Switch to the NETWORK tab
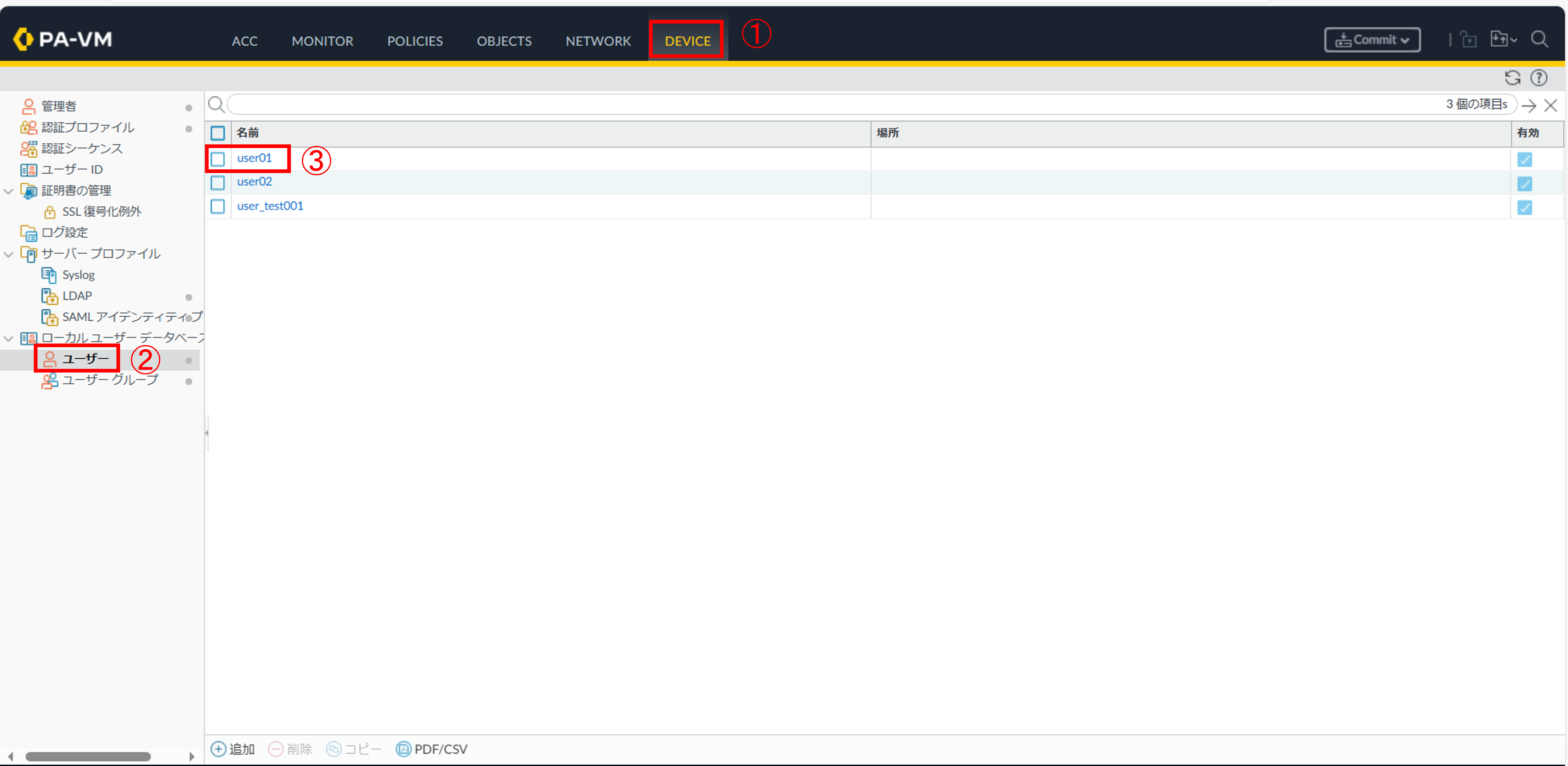 (598, 41)
